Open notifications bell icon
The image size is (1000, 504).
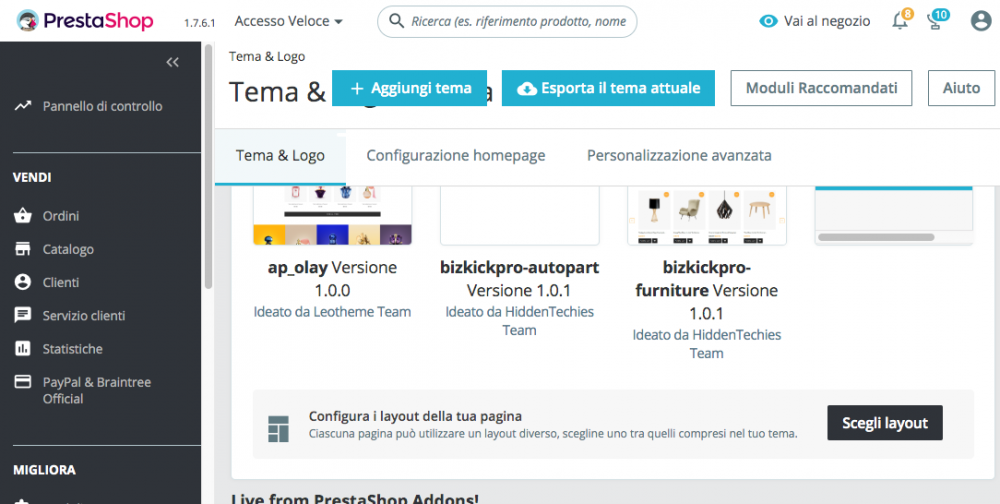(x=900, y=21)
